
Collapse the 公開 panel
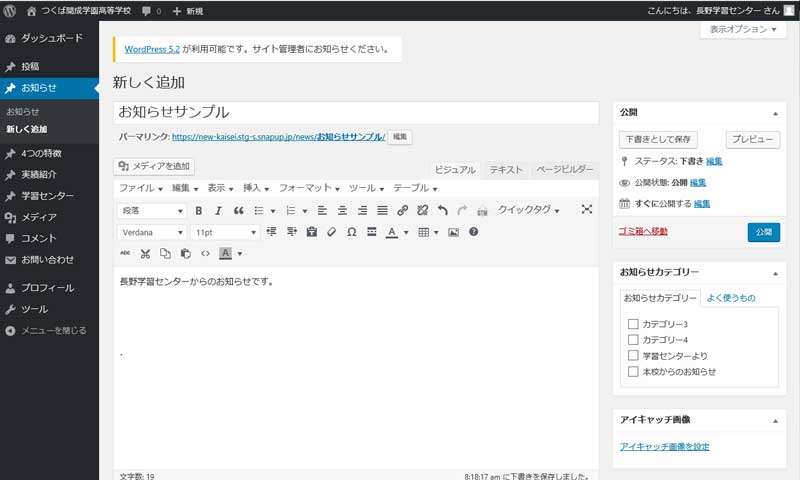[775, 113]
